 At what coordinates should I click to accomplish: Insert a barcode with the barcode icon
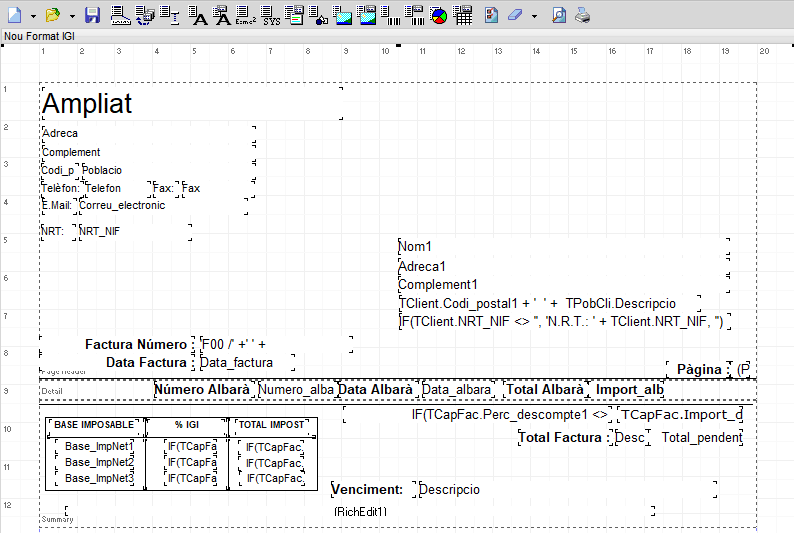(x=390, y=15)
